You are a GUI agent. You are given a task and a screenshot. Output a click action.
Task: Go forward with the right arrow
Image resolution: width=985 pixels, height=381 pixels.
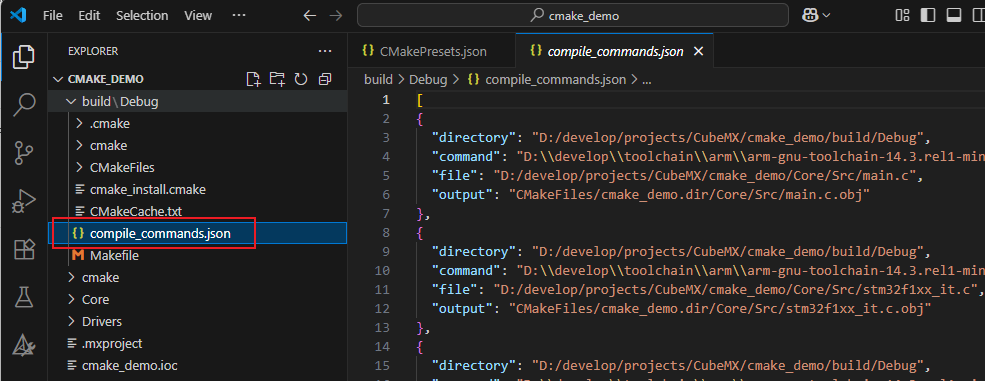(x=336, y=16)
